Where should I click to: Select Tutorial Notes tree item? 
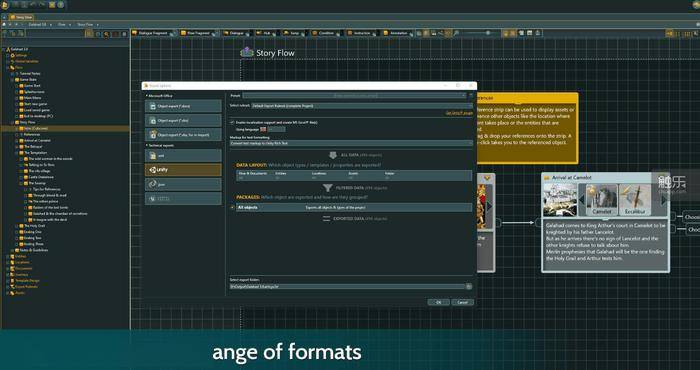tap(30, 73)
